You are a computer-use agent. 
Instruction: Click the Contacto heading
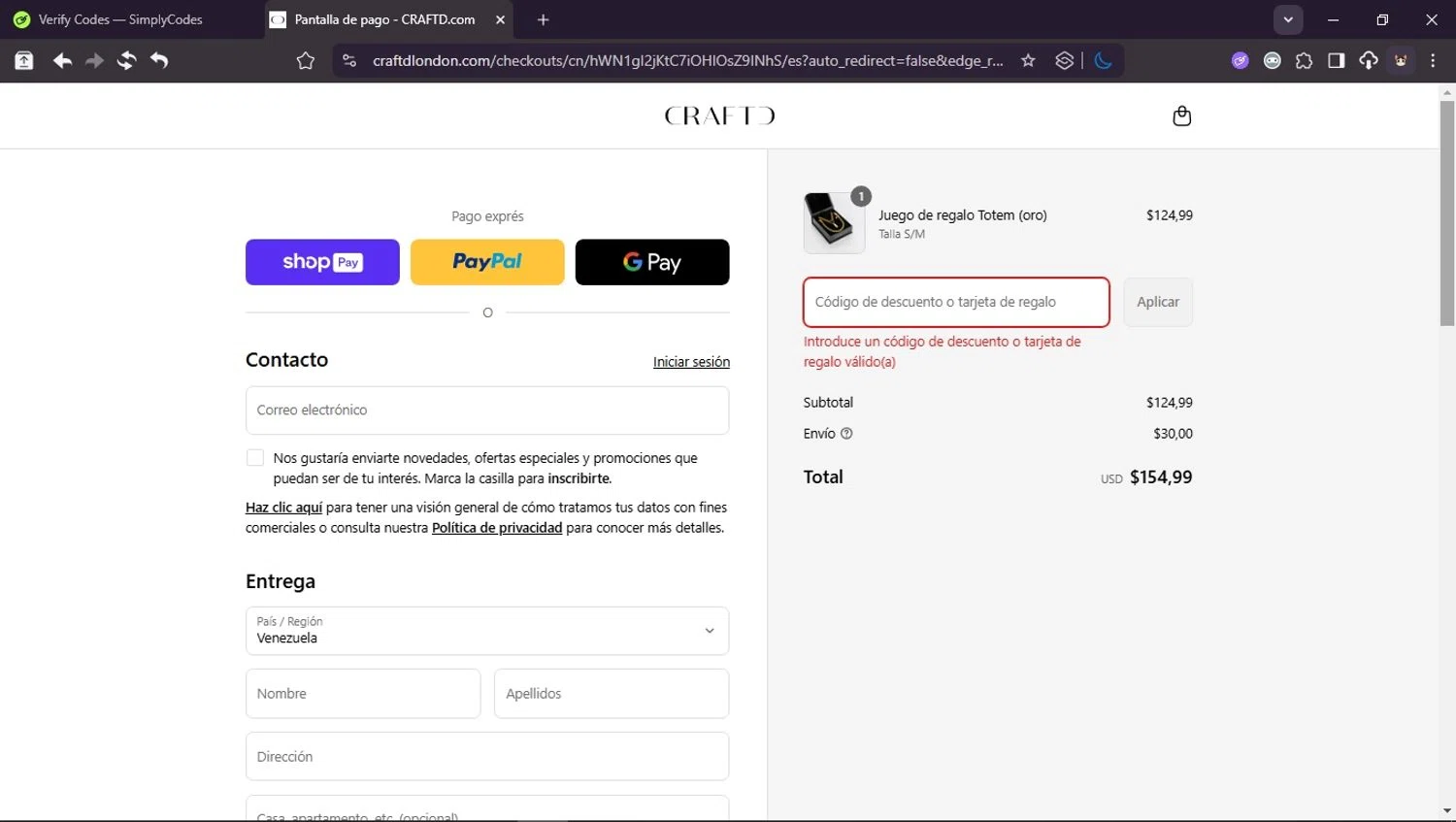coord(286,360)
